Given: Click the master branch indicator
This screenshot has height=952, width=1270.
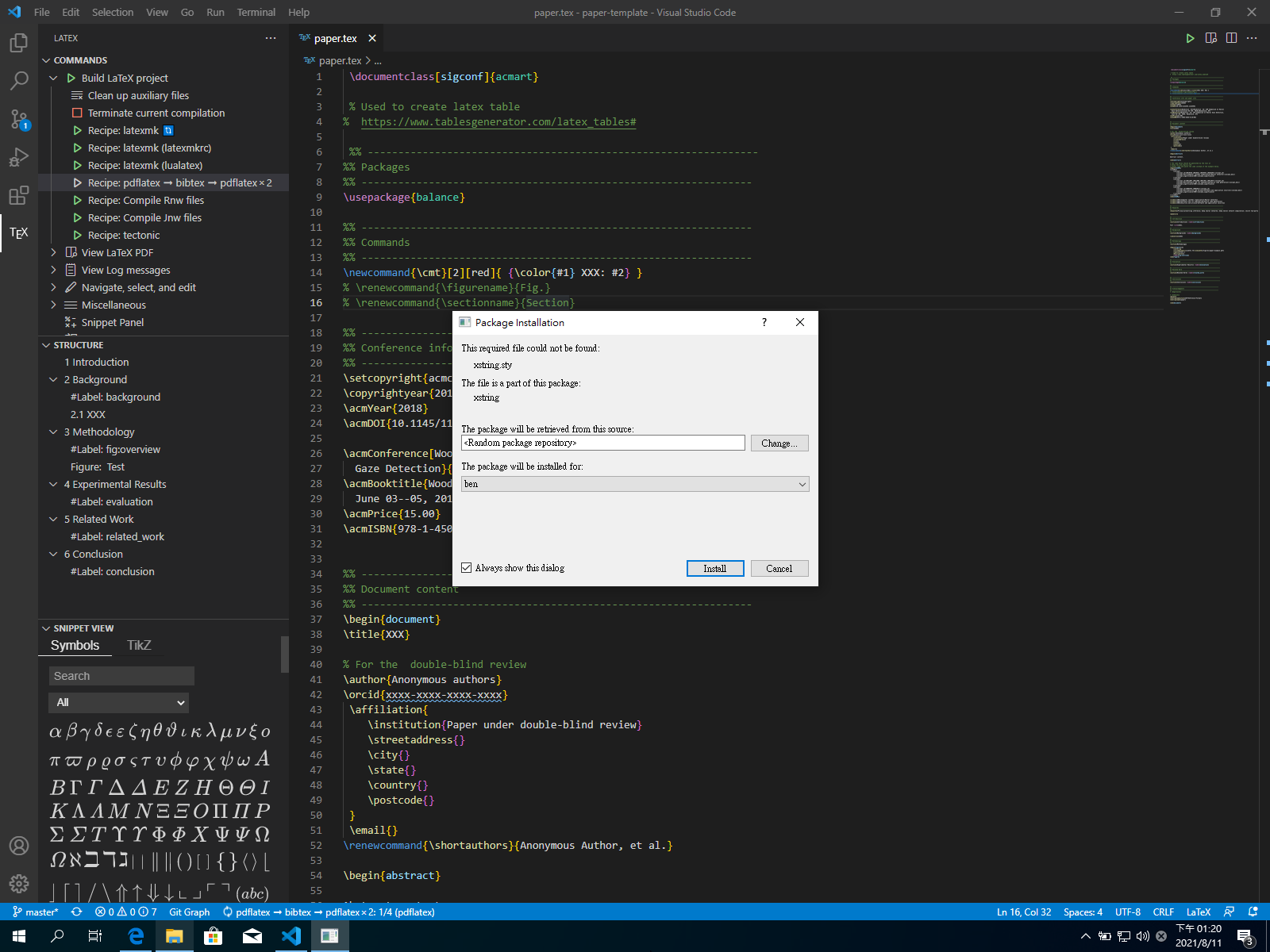Looking at the screenshot, I should coord(36,912).
